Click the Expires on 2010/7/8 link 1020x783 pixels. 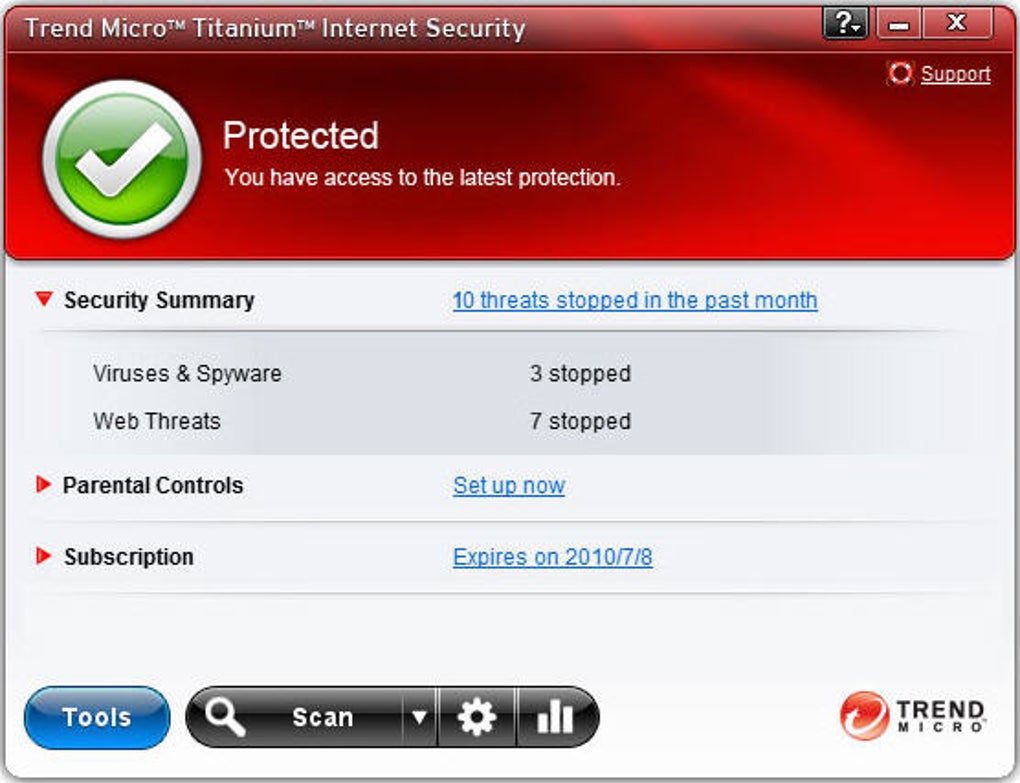552,557
